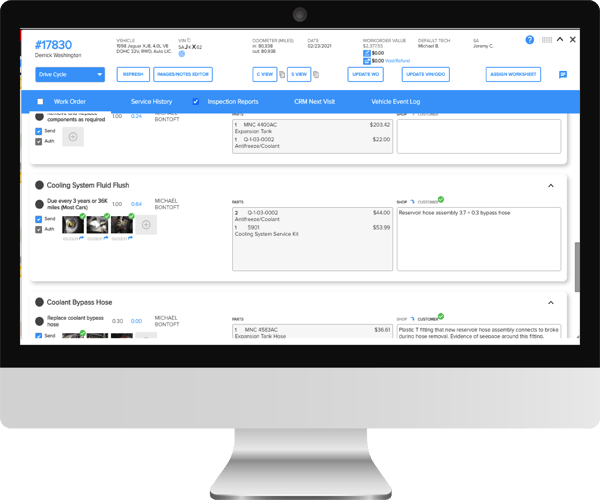Add image to components as required job
This screenshot has width=600, height=500.
tap(73, 137)
